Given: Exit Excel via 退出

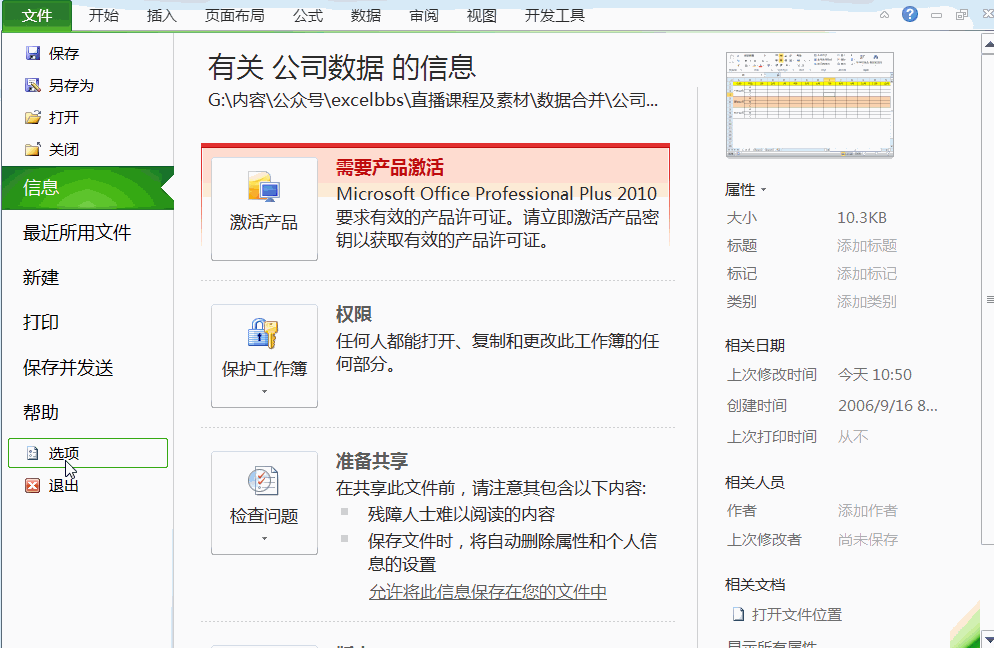Looking at the screenshot, I should [52, 486].
